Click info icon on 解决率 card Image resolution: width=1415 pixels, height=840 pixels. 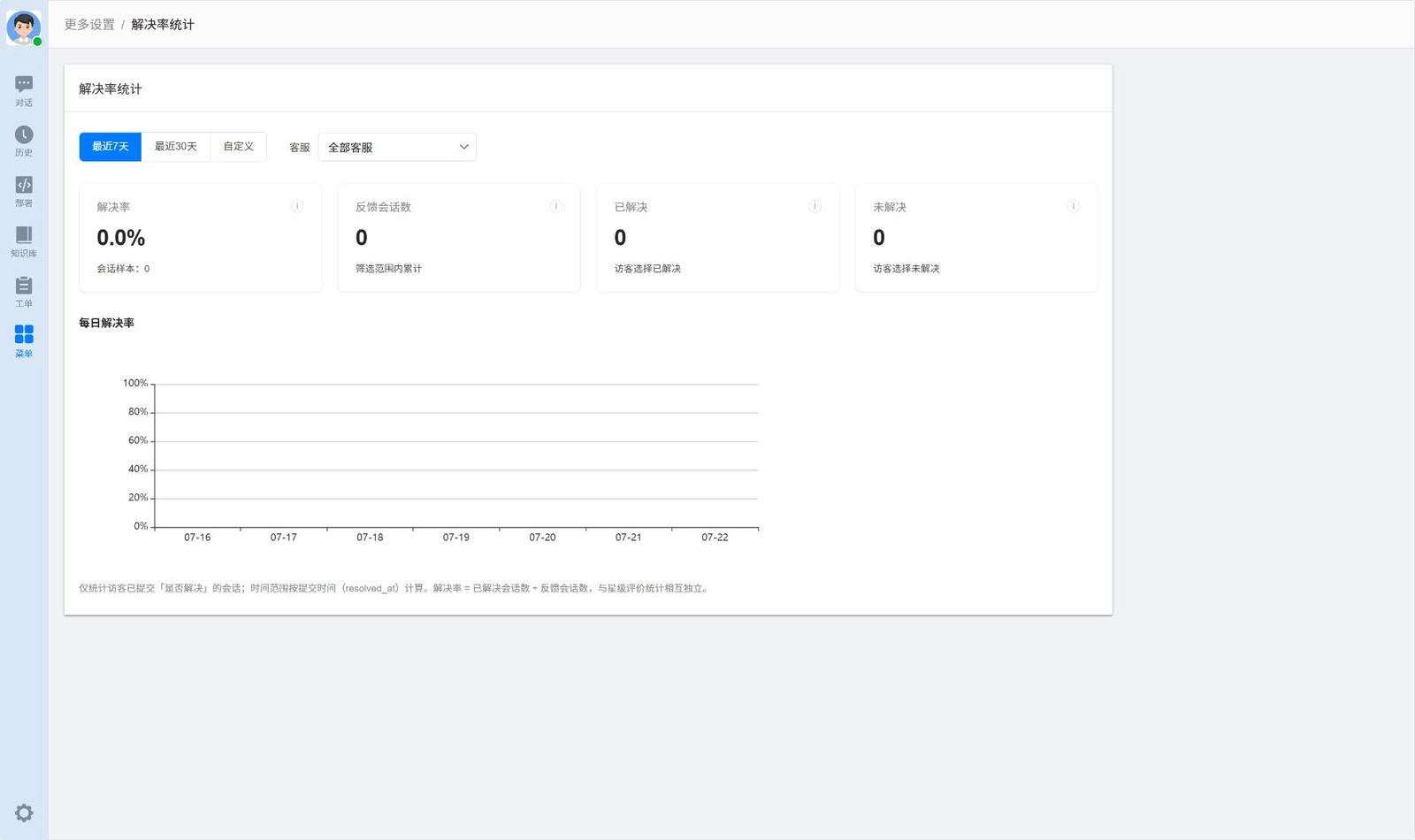[297, 206]
